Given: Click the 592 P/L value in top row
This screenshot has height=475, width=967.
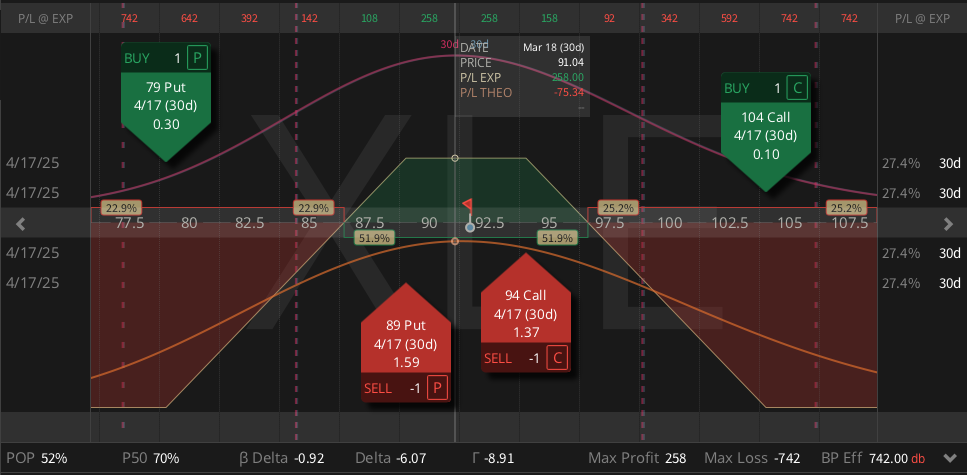Looking at the screenshot, I should pos(729,19).
